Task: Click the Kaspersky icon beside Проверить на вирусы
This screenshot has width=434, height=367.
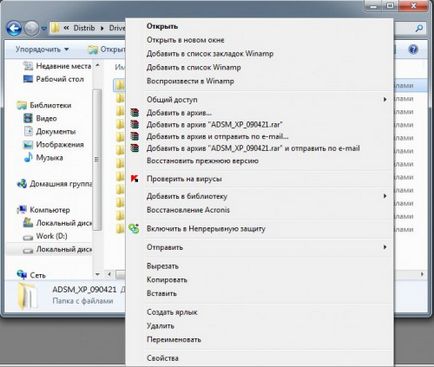Action: point(134,179)
